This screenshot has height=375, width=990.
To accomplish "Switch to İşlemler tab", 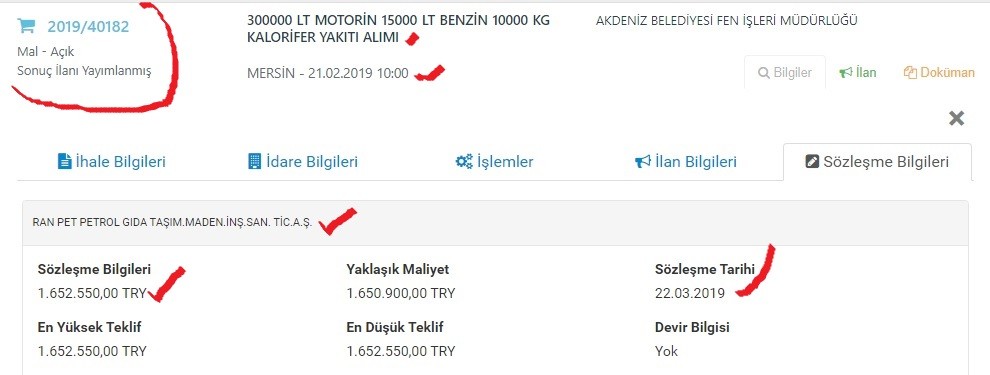I will 494,162.
